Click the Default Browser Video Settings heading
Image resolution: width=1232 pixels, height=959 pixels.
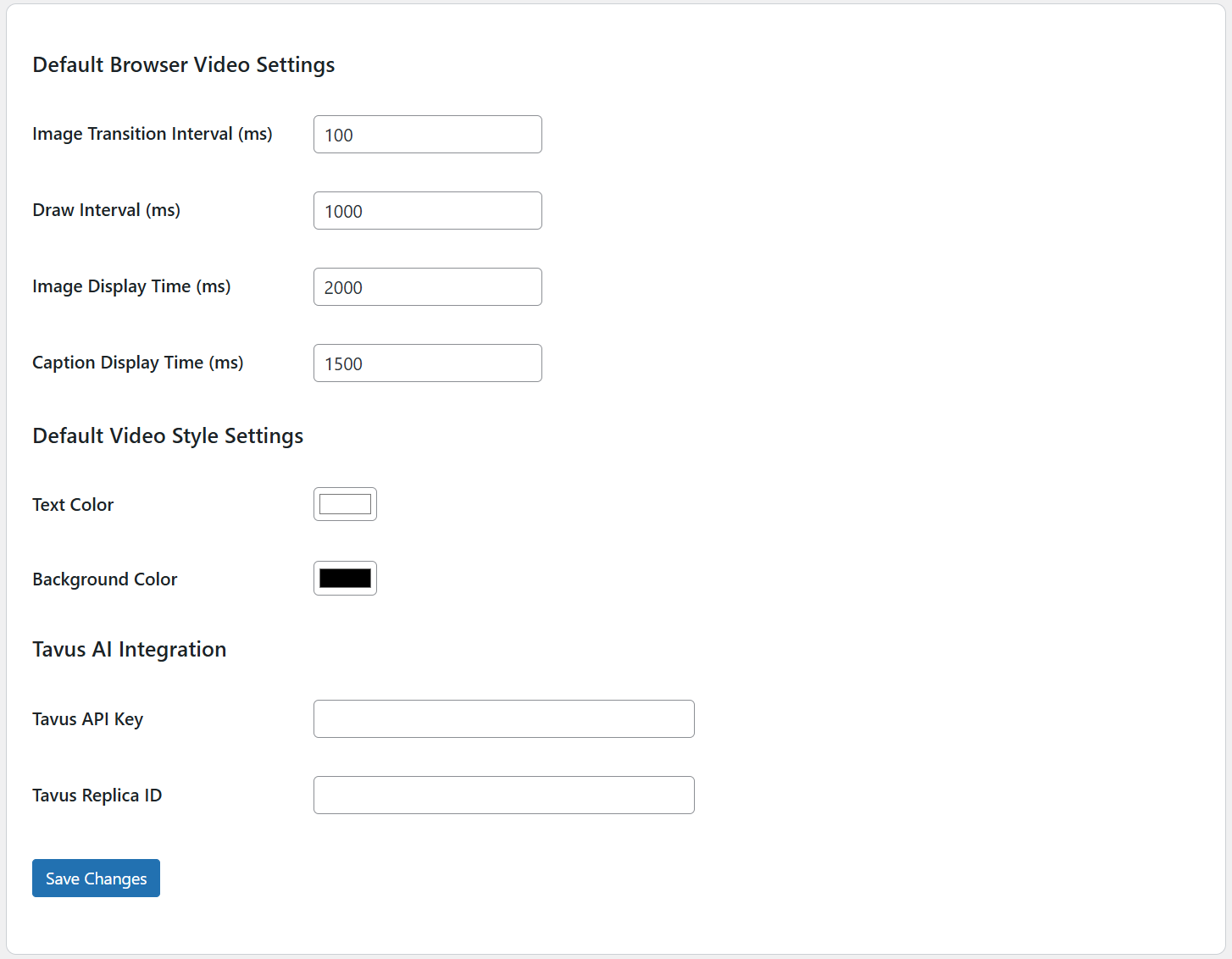pos(183,64)
